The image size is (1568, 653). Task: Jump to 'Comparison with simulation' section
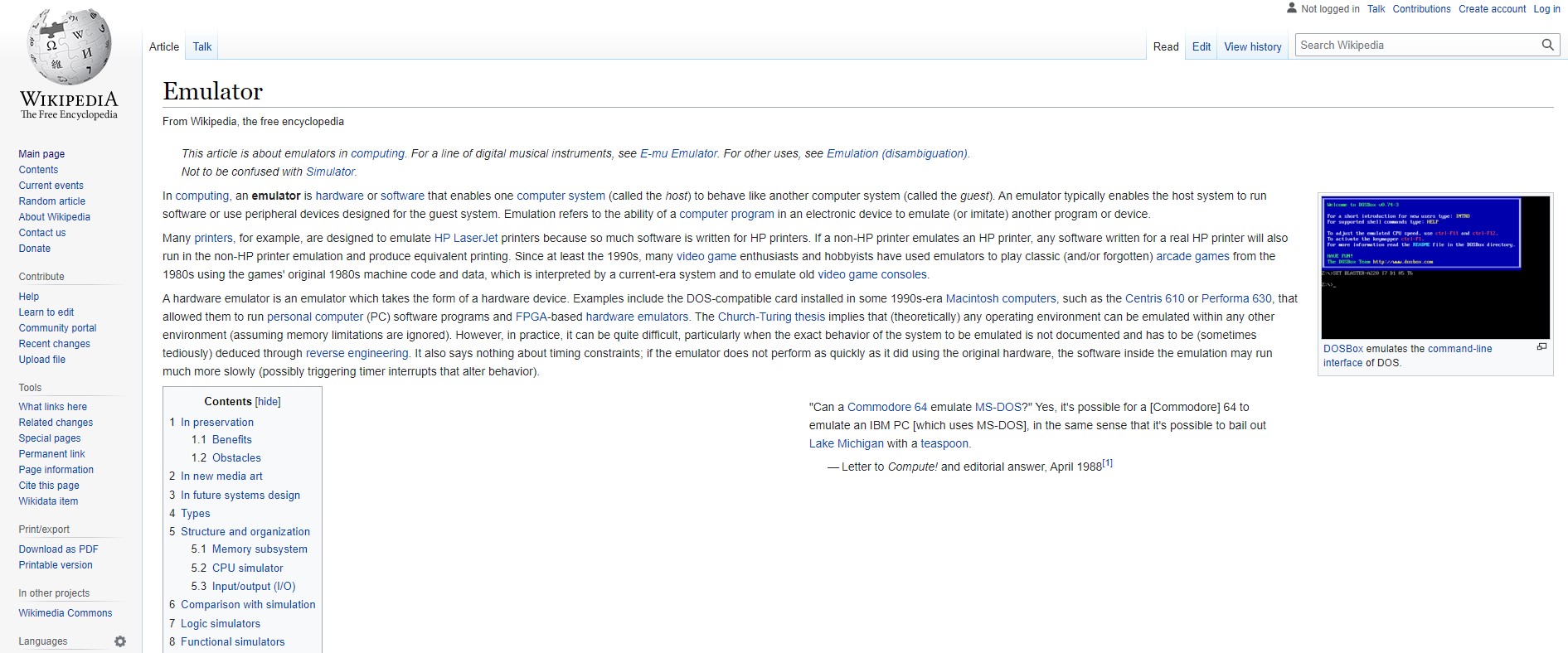point(248,604)
